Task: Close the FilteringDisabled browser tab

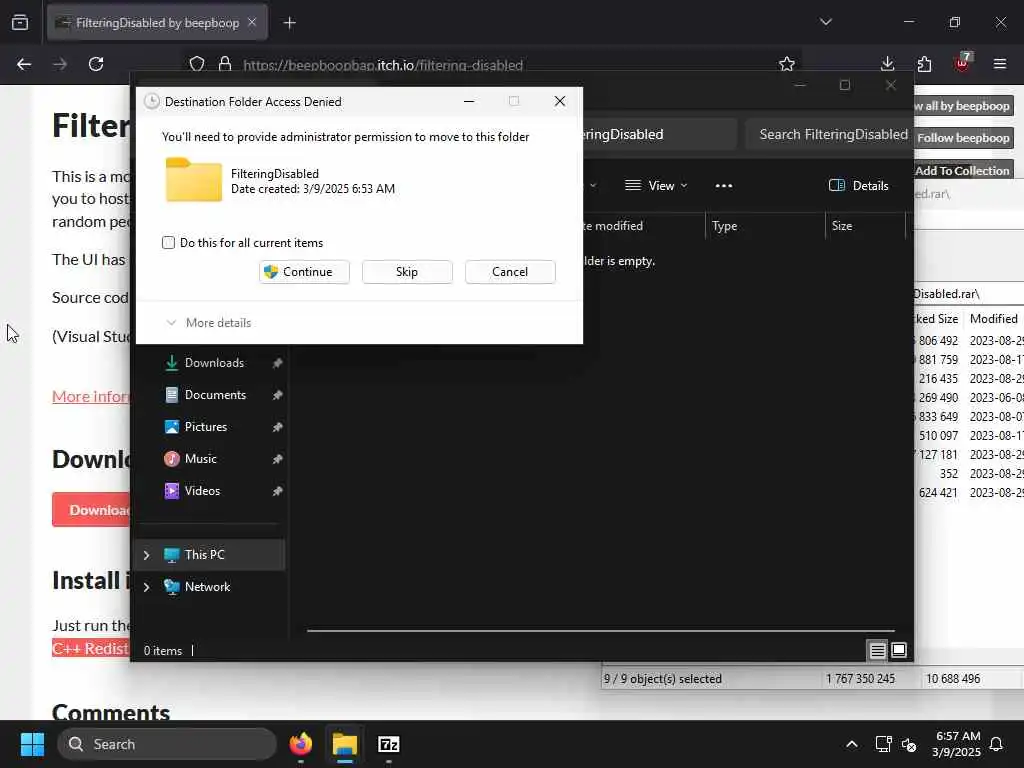Action: 252,22
